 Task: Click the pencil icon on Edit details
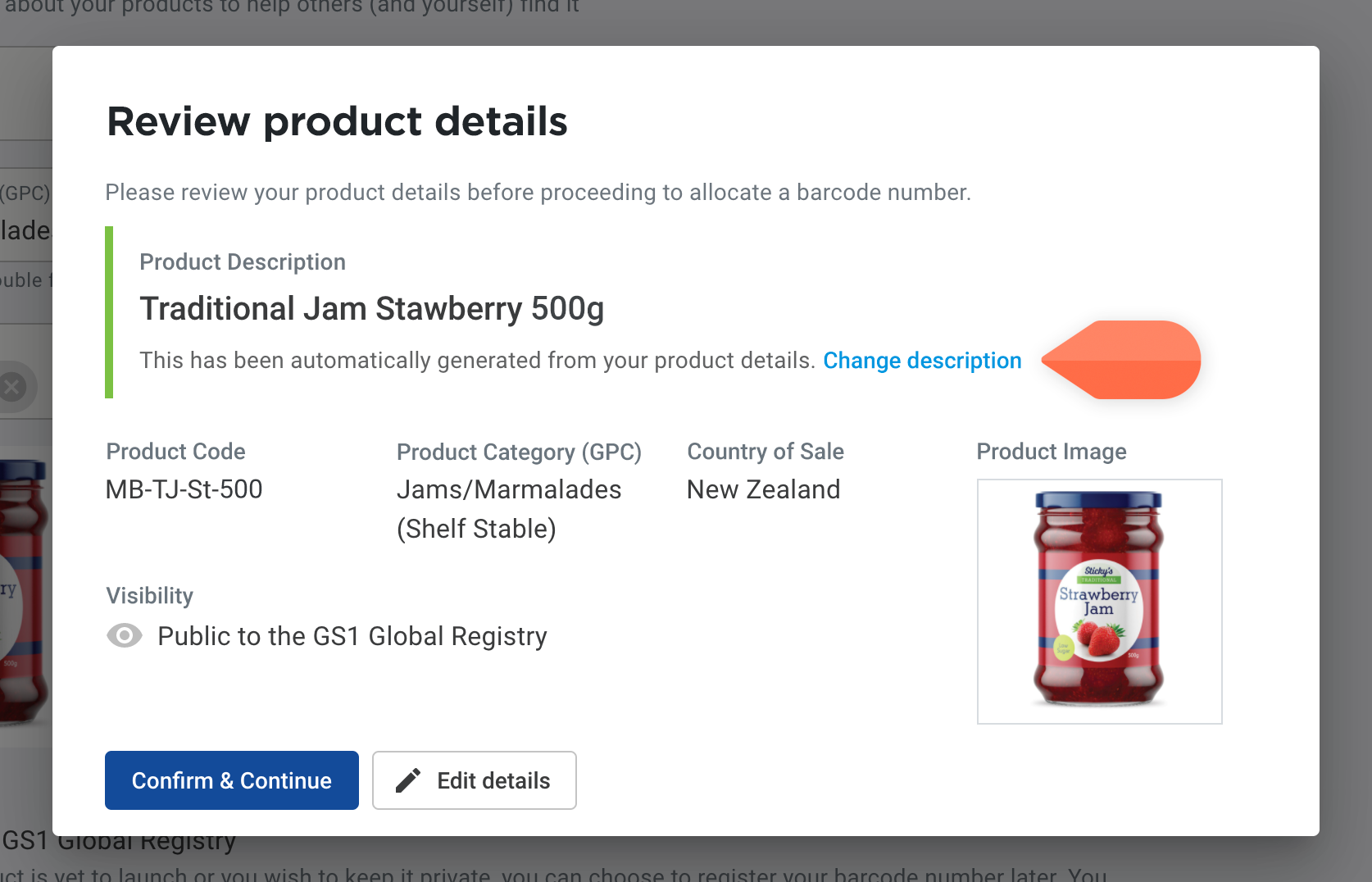point(407,780)
